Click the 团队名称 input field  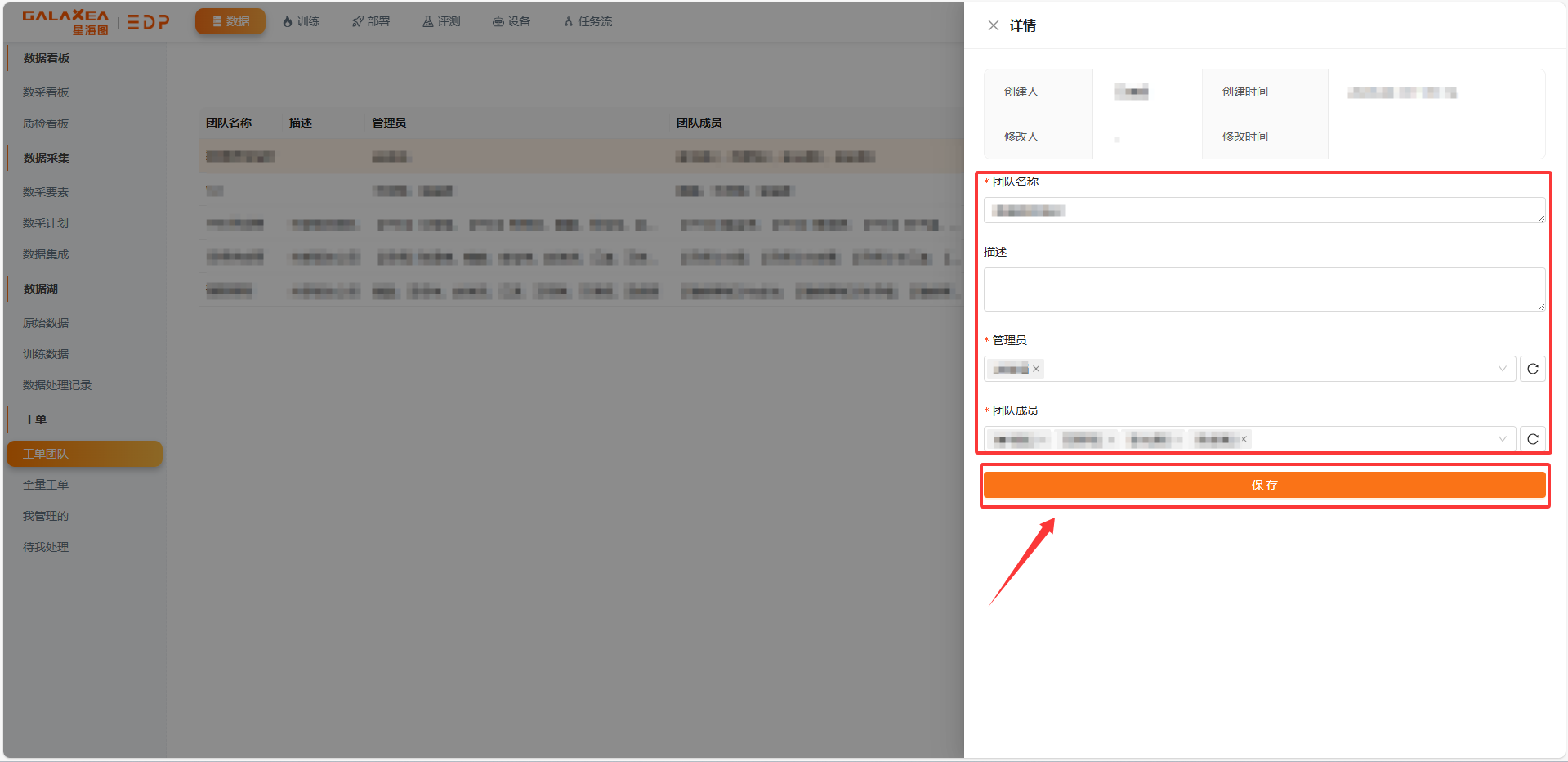pyautogui.click(x=1263, y=211)
